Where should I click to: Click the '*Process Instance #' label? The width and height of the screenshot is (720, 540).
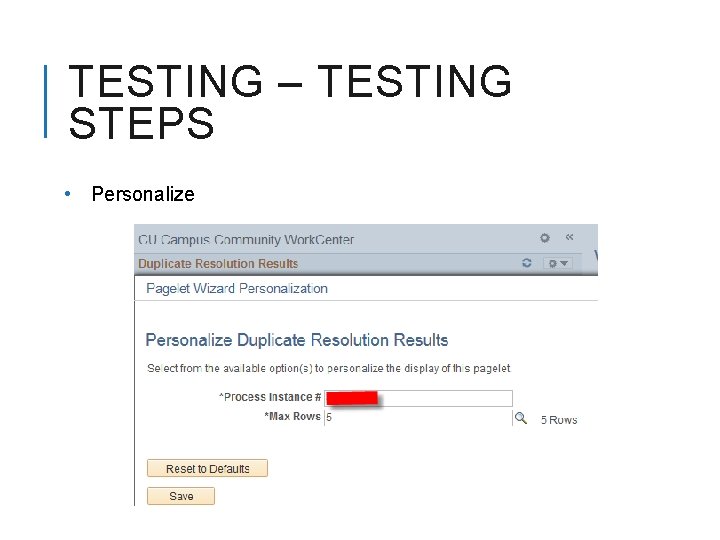click(x=270, y=398)
